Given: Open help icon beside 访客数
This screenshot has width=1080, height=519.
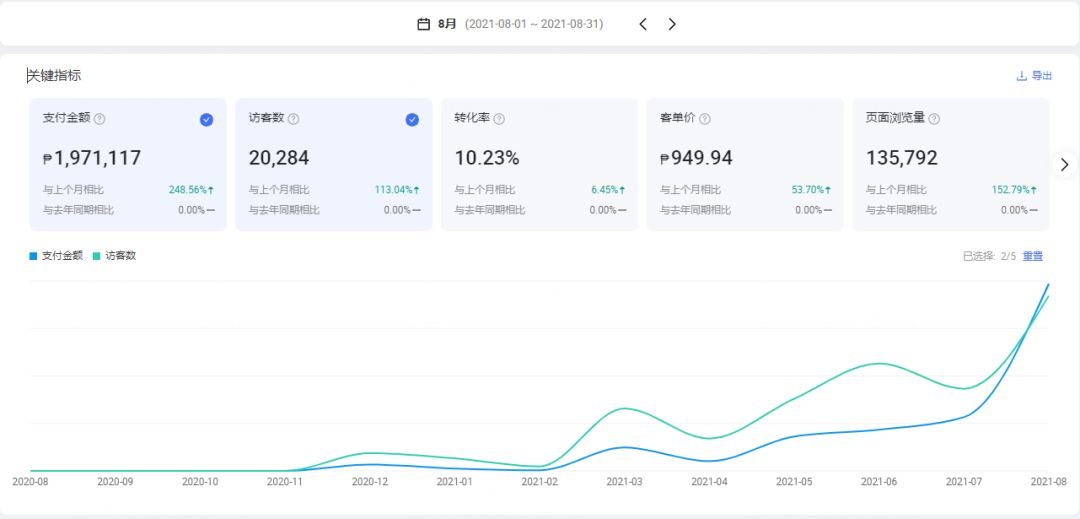Looking at the screenshot, I should (x=293, y=118).
